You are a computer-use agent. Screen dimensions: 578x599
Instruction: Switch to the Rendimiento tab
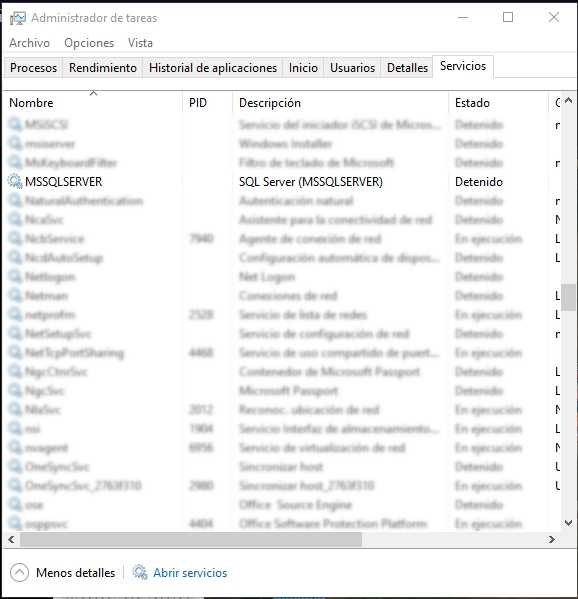[x=103, y=68]
